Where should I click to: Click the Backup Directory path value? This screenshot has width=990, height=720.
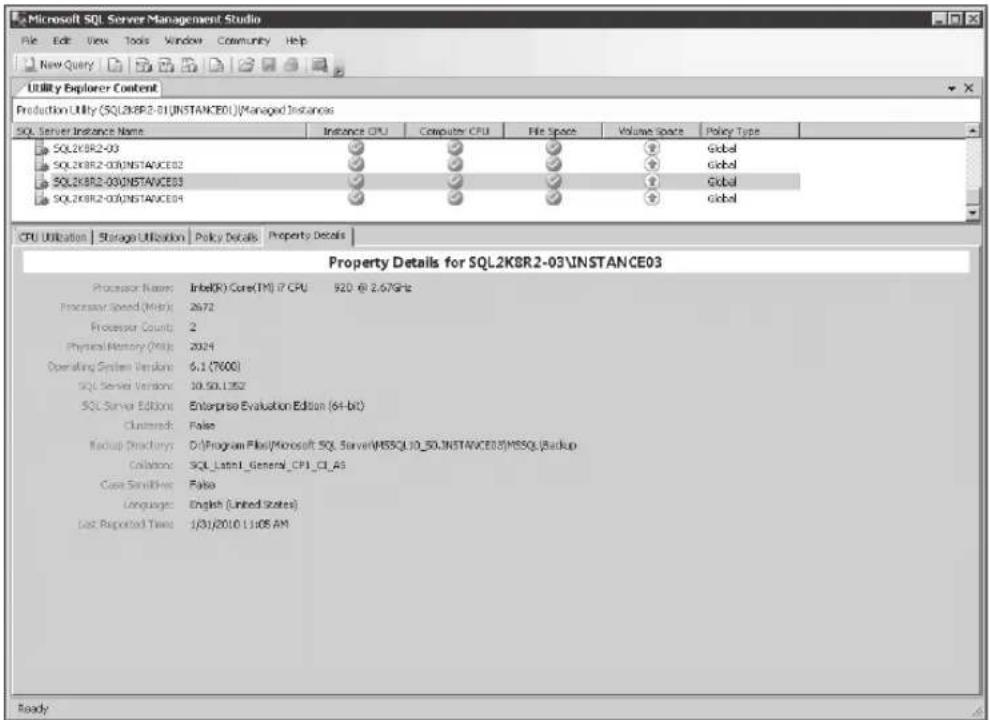pos(383,445)
